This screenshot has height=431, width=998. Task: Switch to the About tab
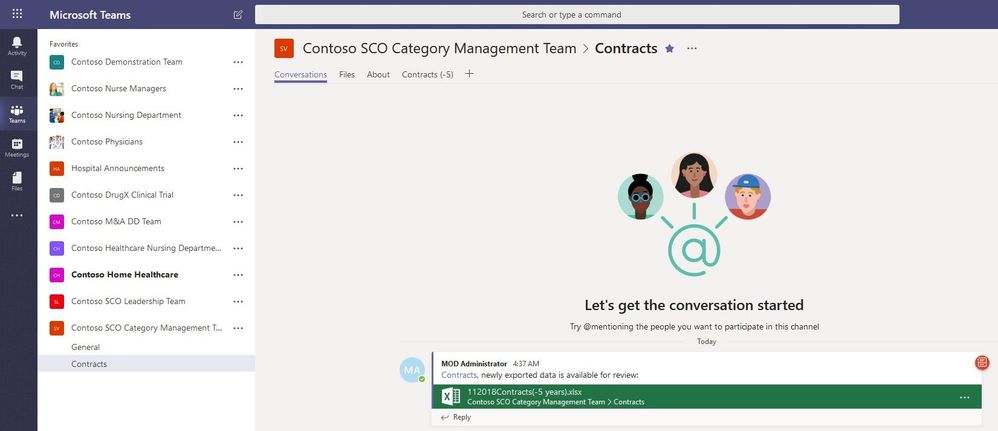point(378,74)
